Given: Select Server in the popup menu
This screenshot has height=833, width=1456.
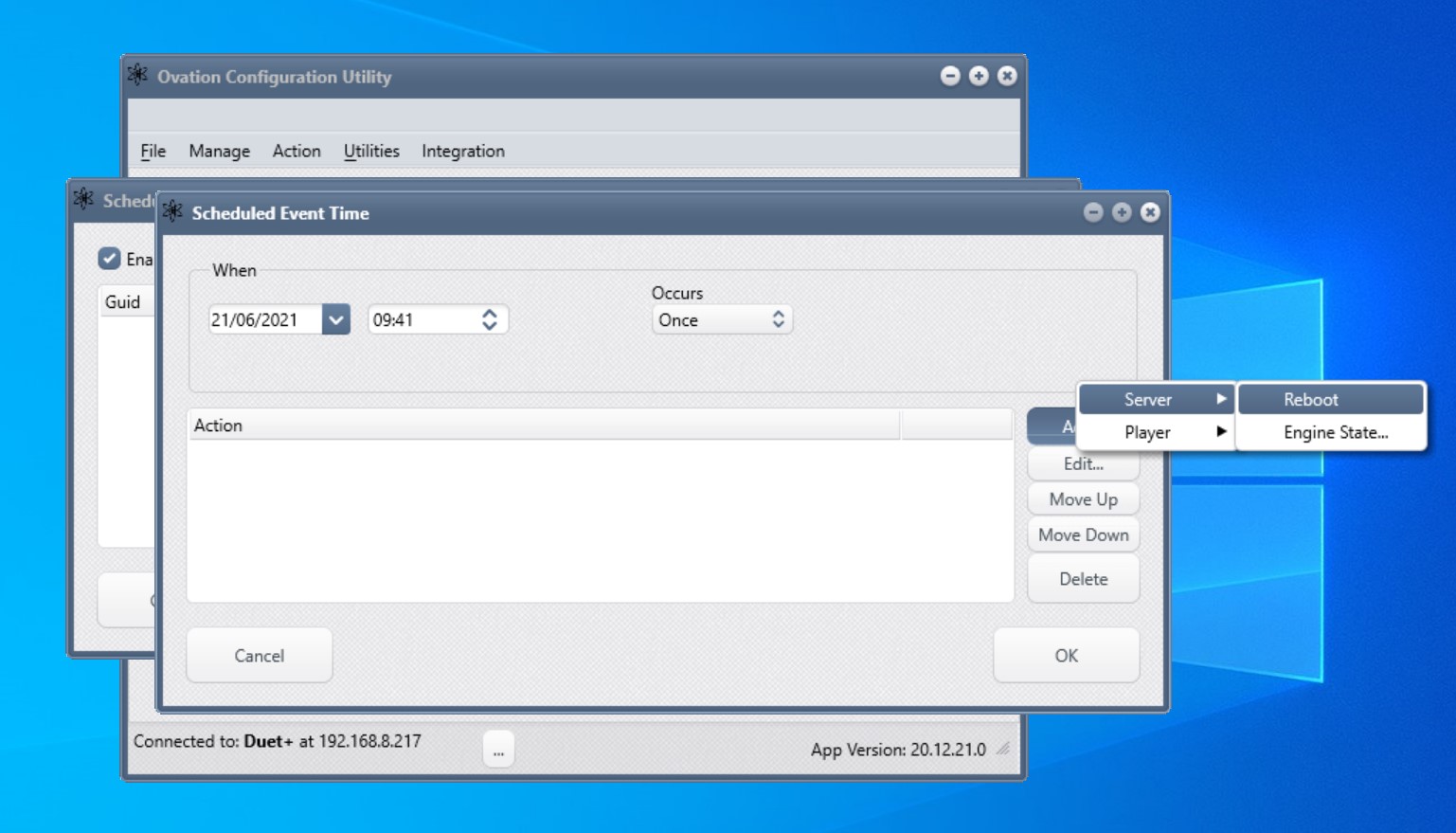Looking at the screenshot, I should pos(1156,399).
